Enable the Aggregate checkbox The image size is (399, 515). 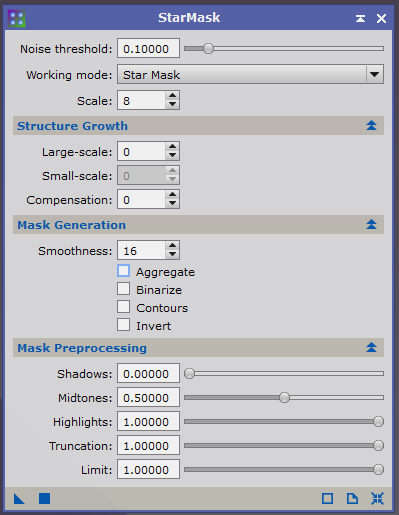click(x=123, y=271)
